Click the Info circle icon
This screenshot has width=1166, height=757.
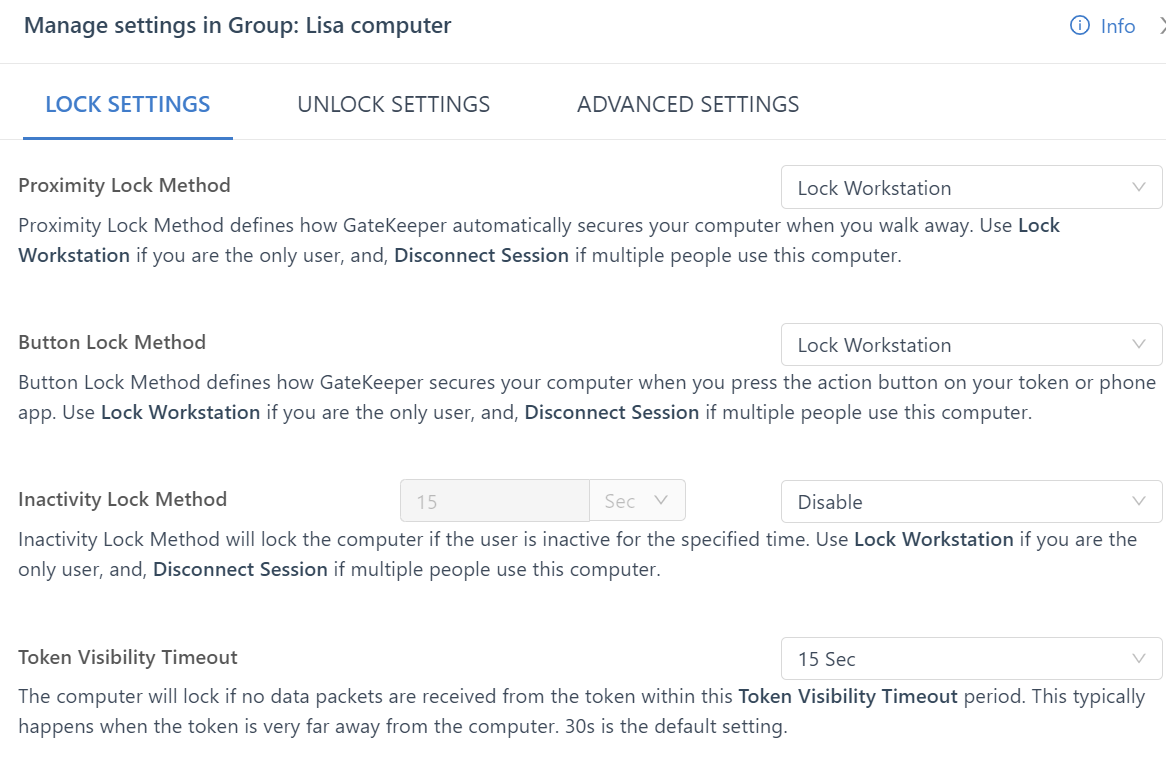click(1080, 26)
